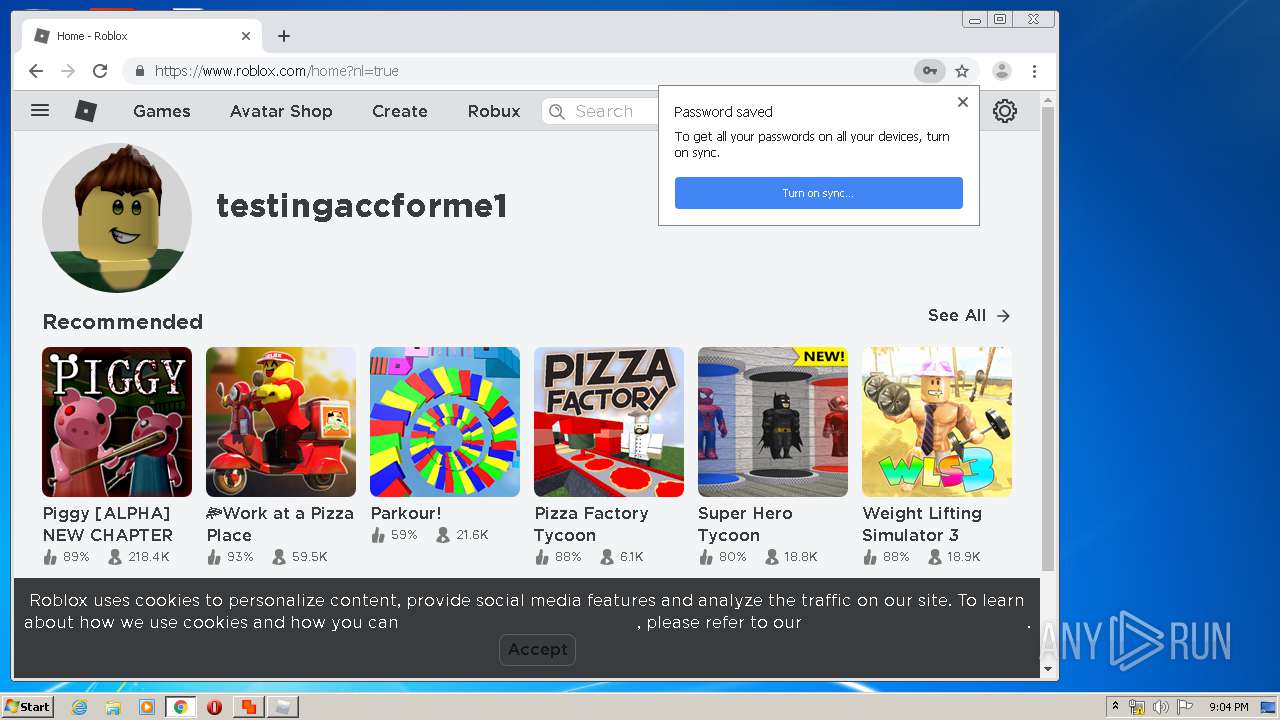Click the page vertical scrollbar thumb
The width and height of the screenshot is (1280, 720).
point(1048,338)
